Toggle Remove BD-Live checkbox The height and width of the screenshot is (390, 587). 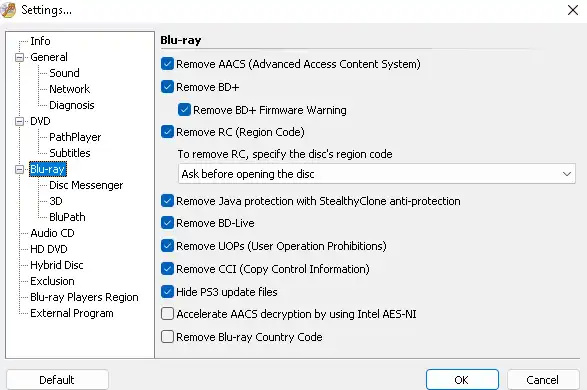(167, 223)
